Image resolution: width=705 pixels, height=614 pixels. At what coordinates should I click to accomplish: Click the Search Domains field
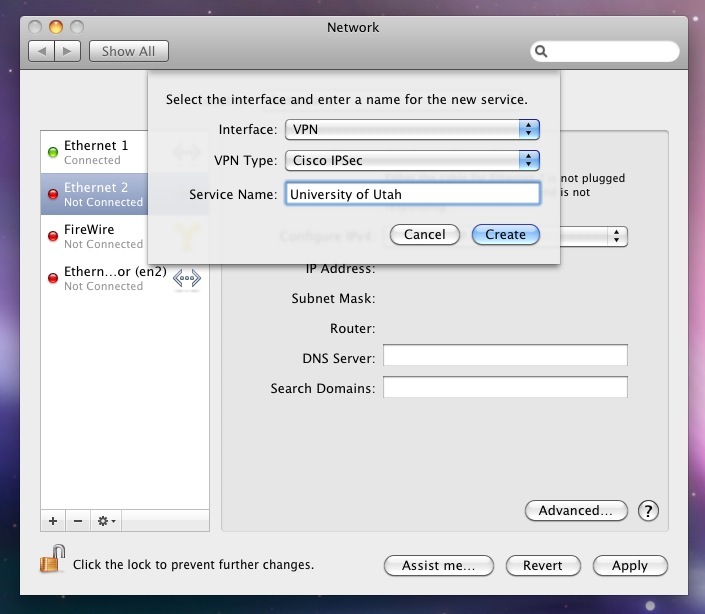505,387
